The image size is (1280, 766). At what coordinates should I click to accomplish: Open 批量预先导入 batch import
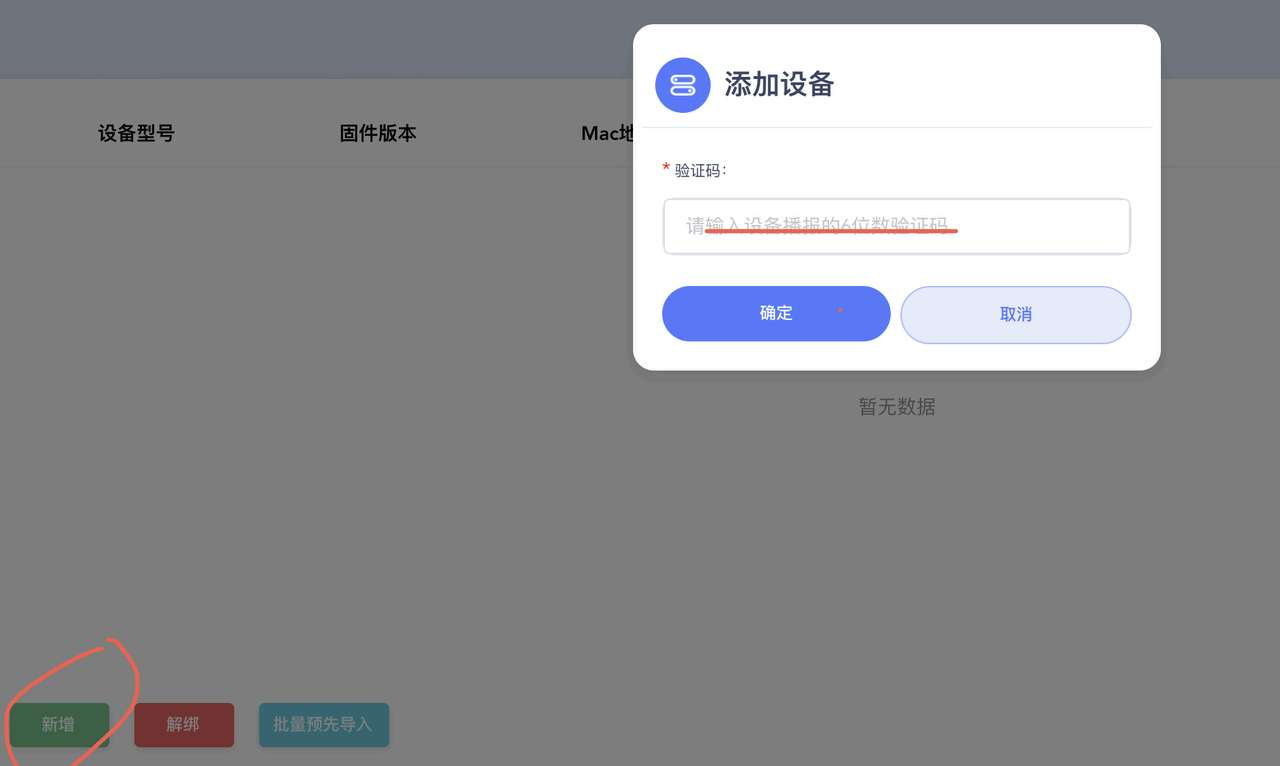tap(324, 724)
